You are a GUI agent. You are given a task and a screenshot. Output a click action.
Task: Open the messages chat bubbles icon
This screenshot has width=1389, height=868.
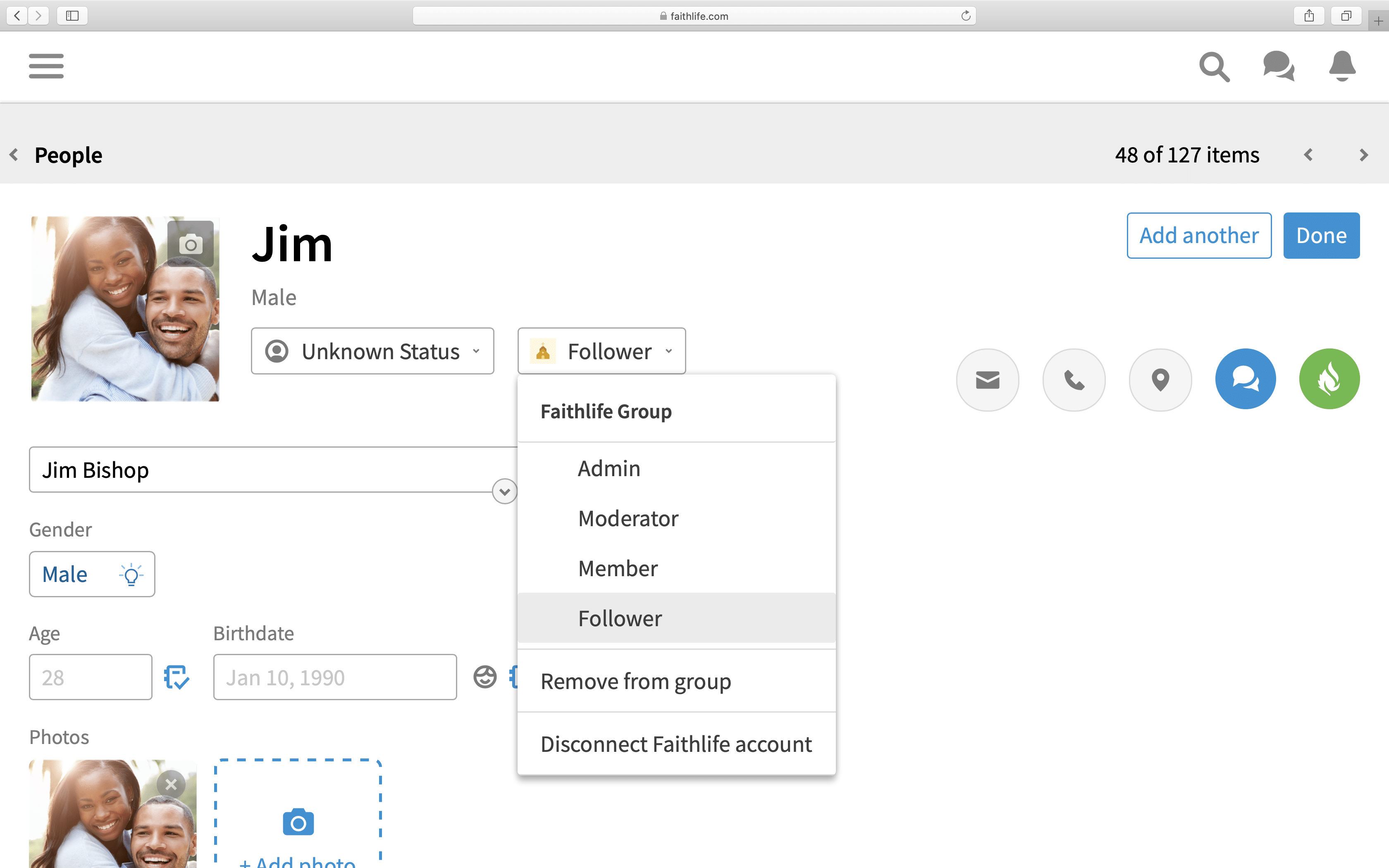tap(1279, 66)
